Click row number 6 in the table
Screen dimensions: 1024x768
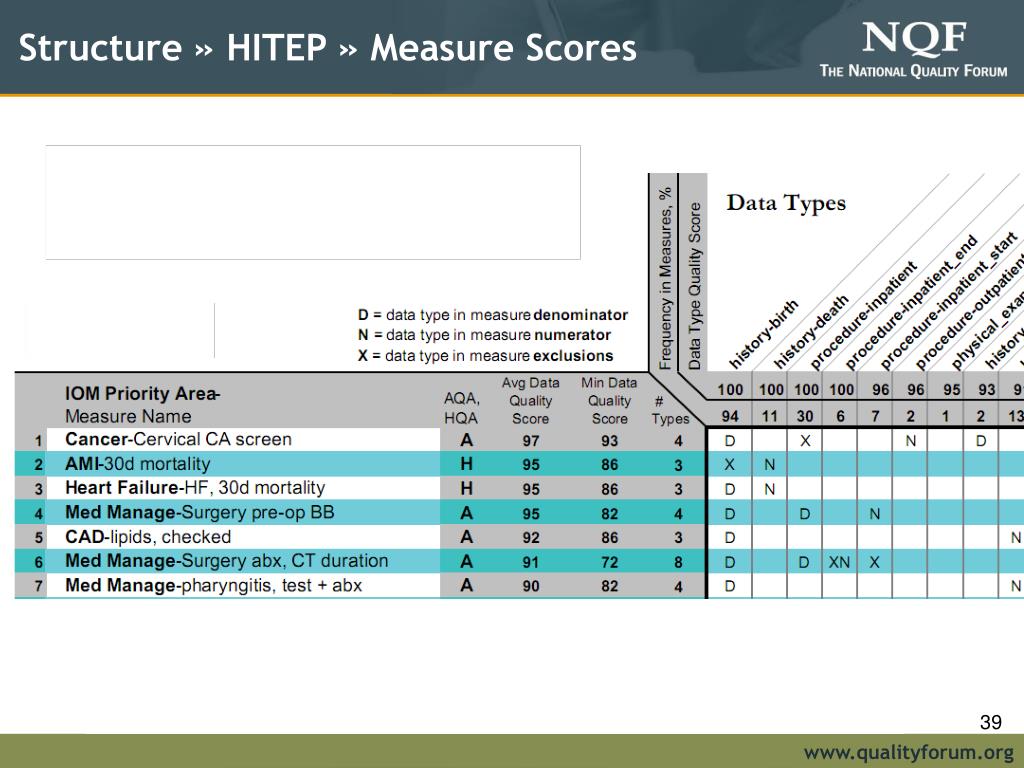pyautogui.click(x=39, y=562)
